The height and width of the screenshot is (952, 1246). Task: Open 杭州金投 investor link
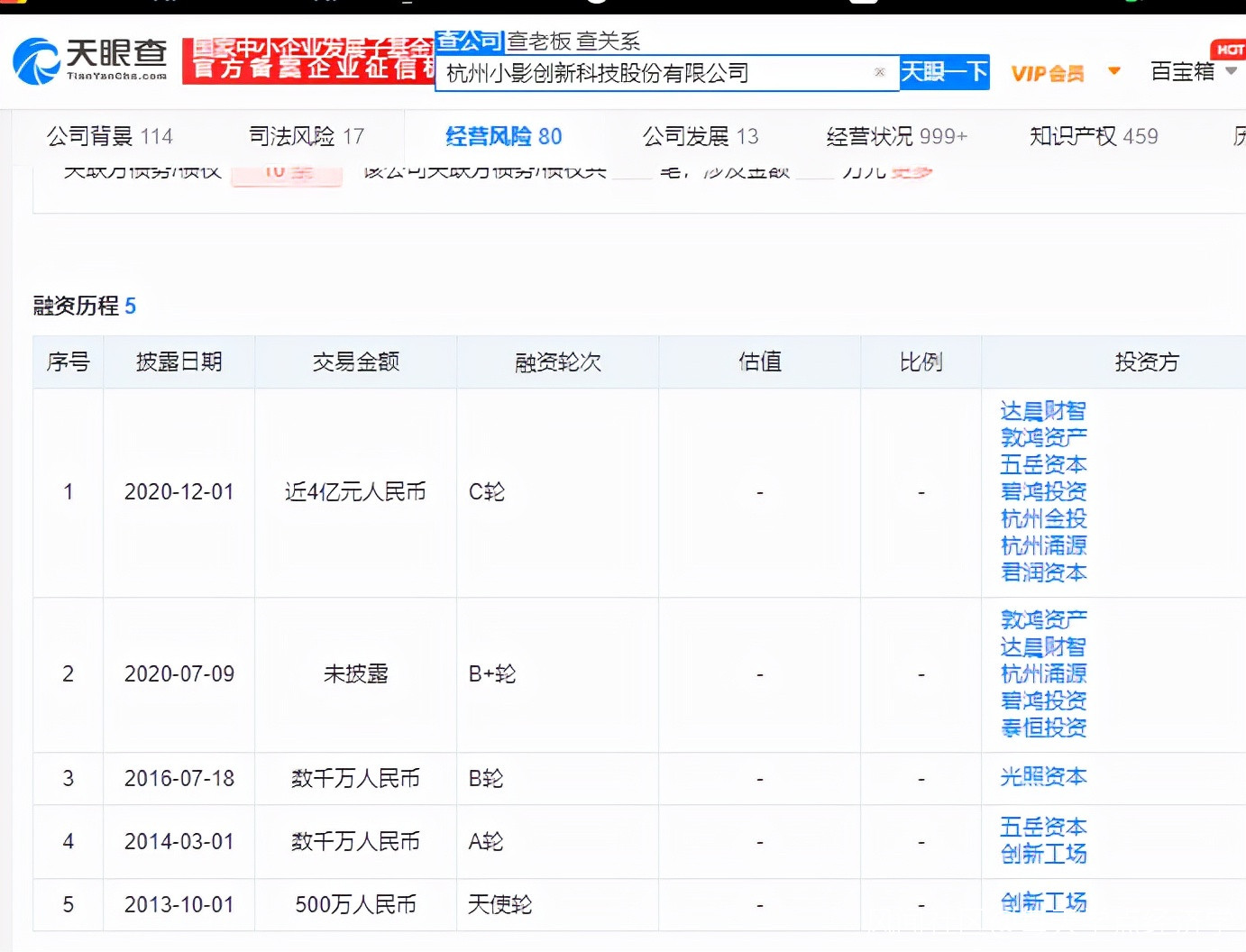click(x=1043, y=519)
